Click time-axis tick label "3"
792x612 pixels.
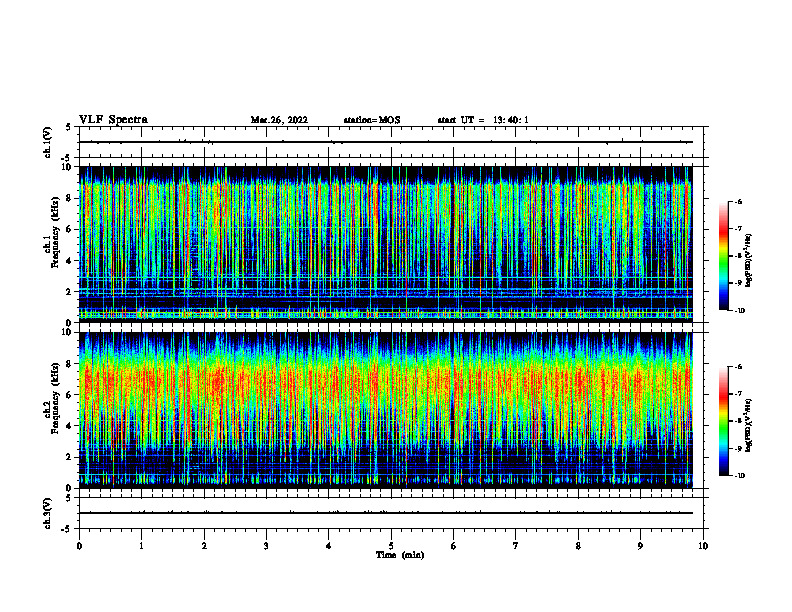pyautogui.click(x=266, y=546)
